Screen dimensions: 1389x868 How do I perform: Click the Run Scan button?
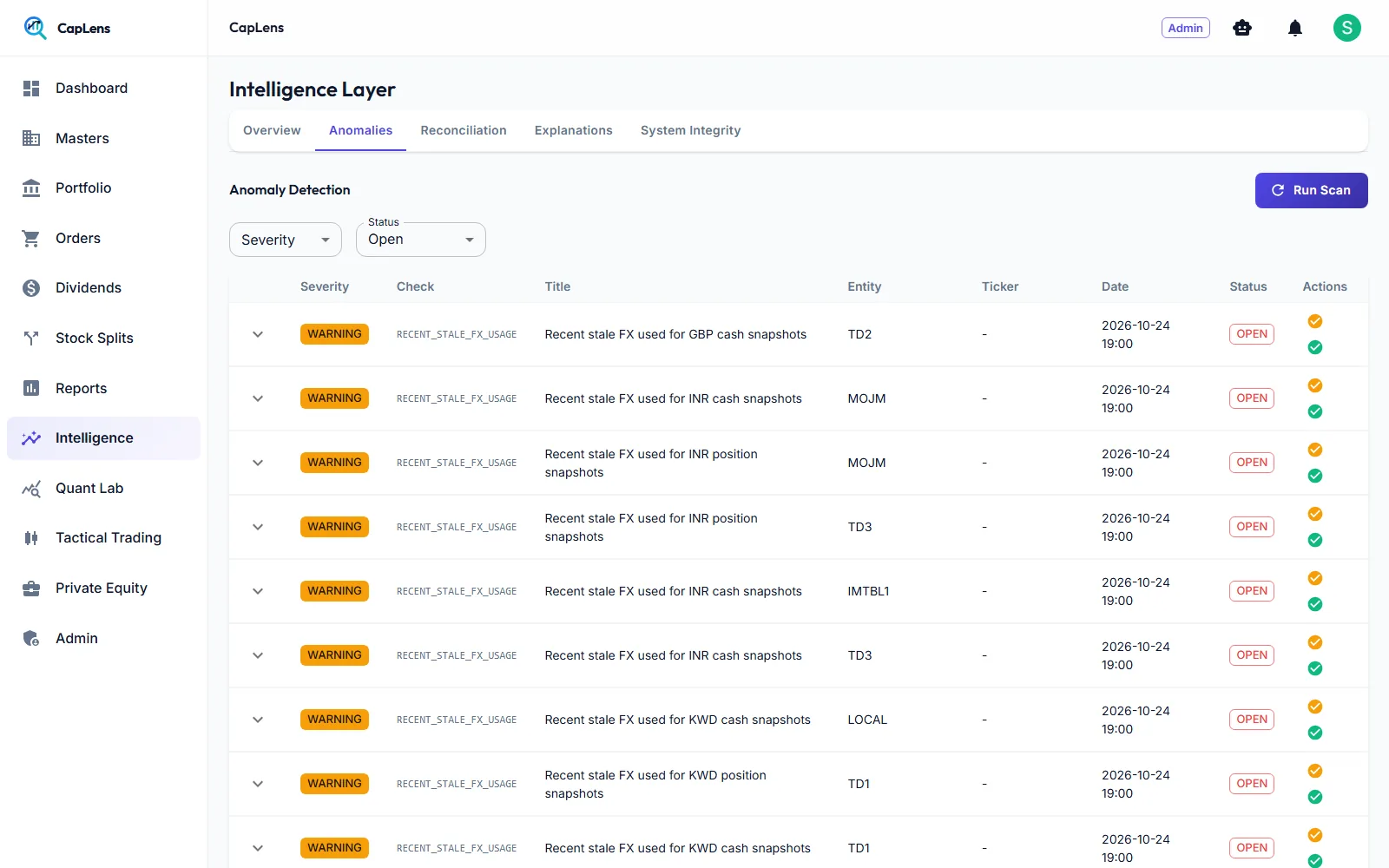point(1312,190)
